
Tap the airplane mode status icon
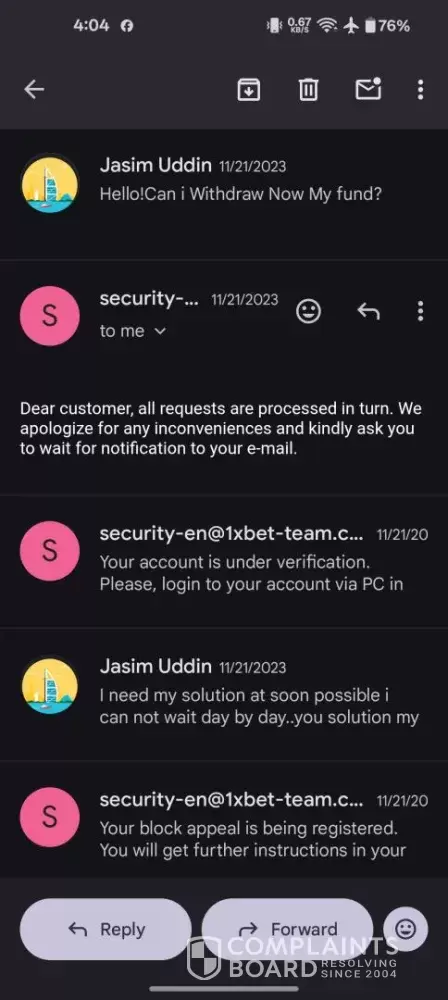351,26
